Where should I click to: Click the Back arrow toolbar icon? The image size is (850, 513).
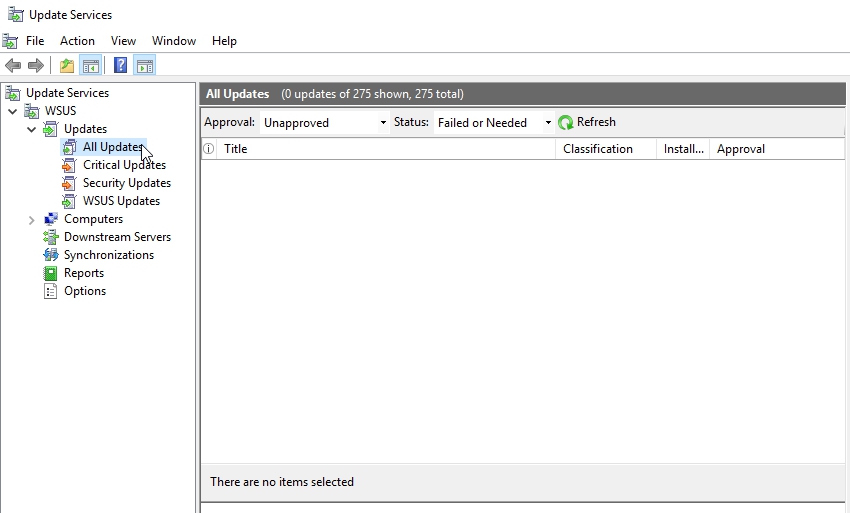(x=13, y=66)
